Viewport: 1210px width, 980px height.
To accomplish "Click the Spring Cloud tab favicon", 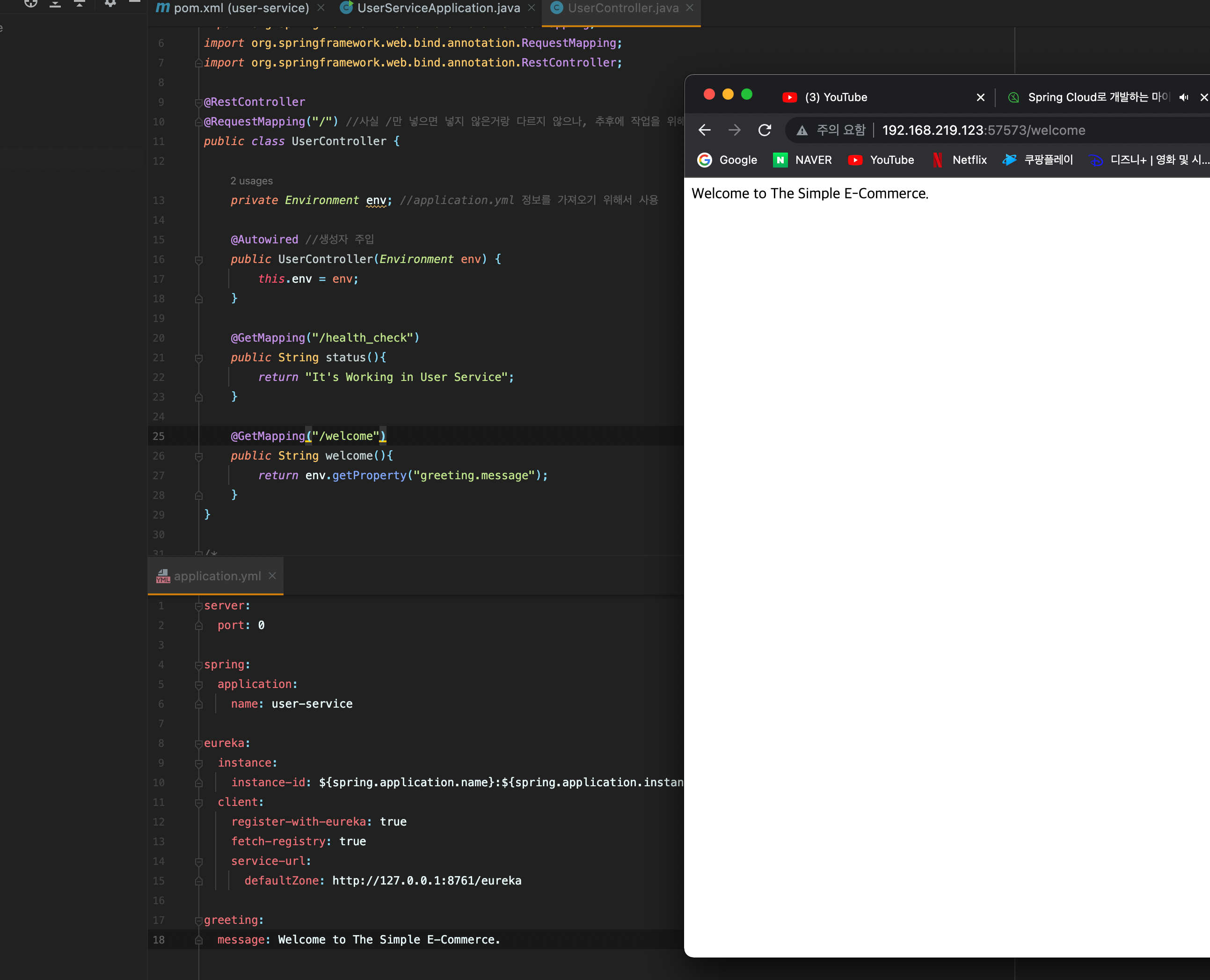I will (x=1013, y=97).
